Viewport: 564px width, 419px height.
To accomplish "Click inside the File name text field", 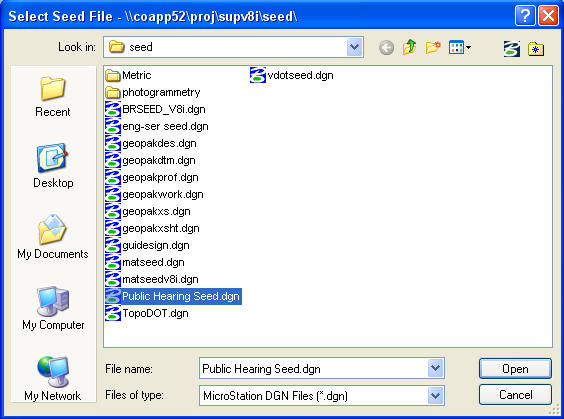I will pyautogui.click(x=314, y=368).
